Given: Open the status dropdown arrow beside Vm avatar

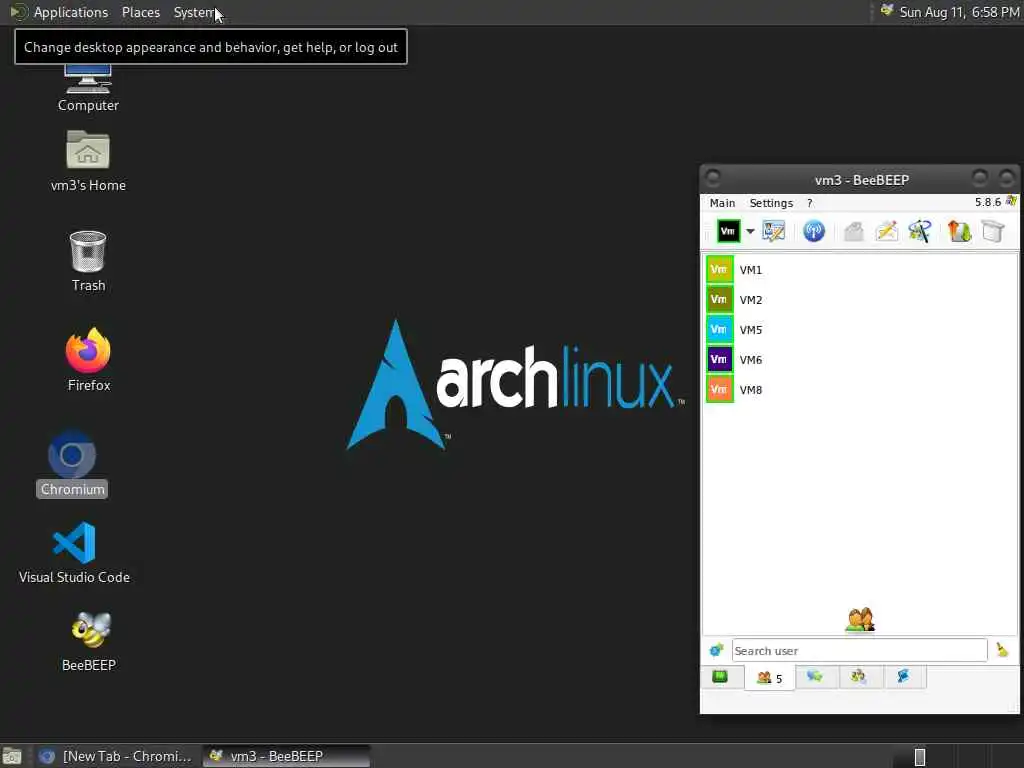Looking at the screenshot, I should click(750, 232).
